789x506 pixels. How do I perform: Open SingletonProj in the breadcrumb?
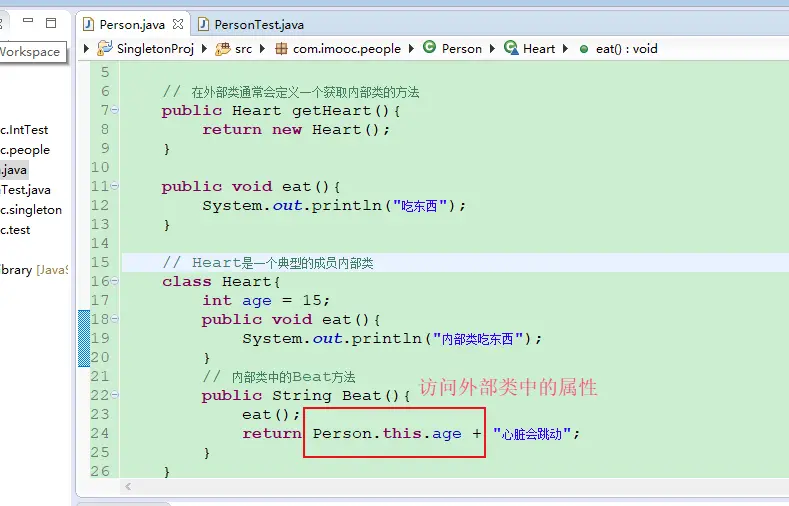click(x=155, y=49)
